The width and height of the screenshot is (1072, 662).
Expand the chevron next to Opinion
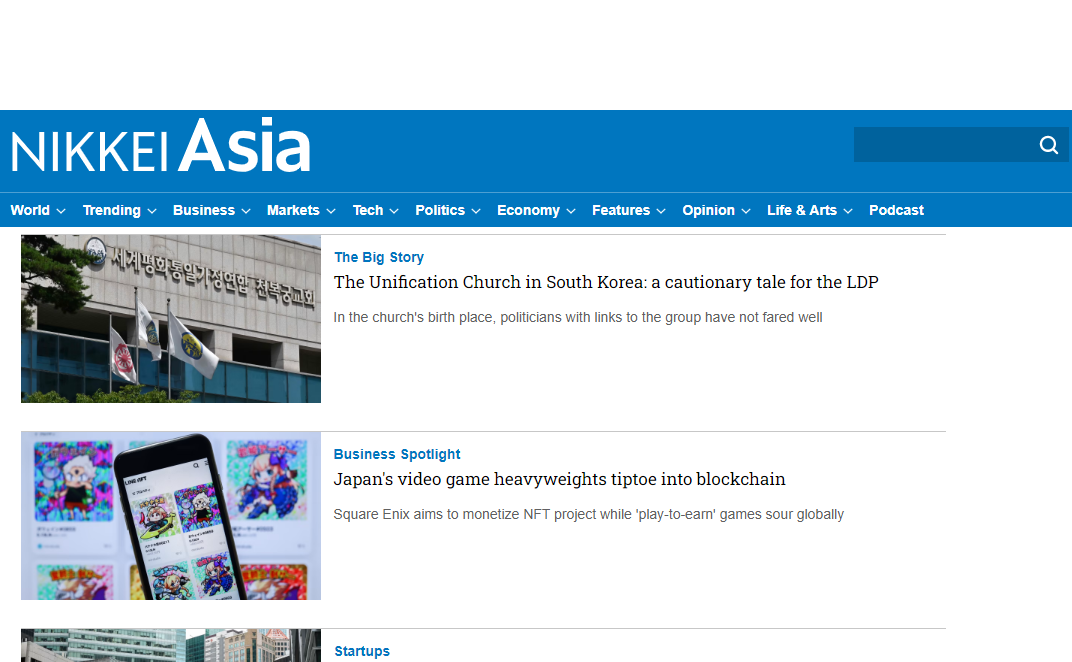point(746,211)
